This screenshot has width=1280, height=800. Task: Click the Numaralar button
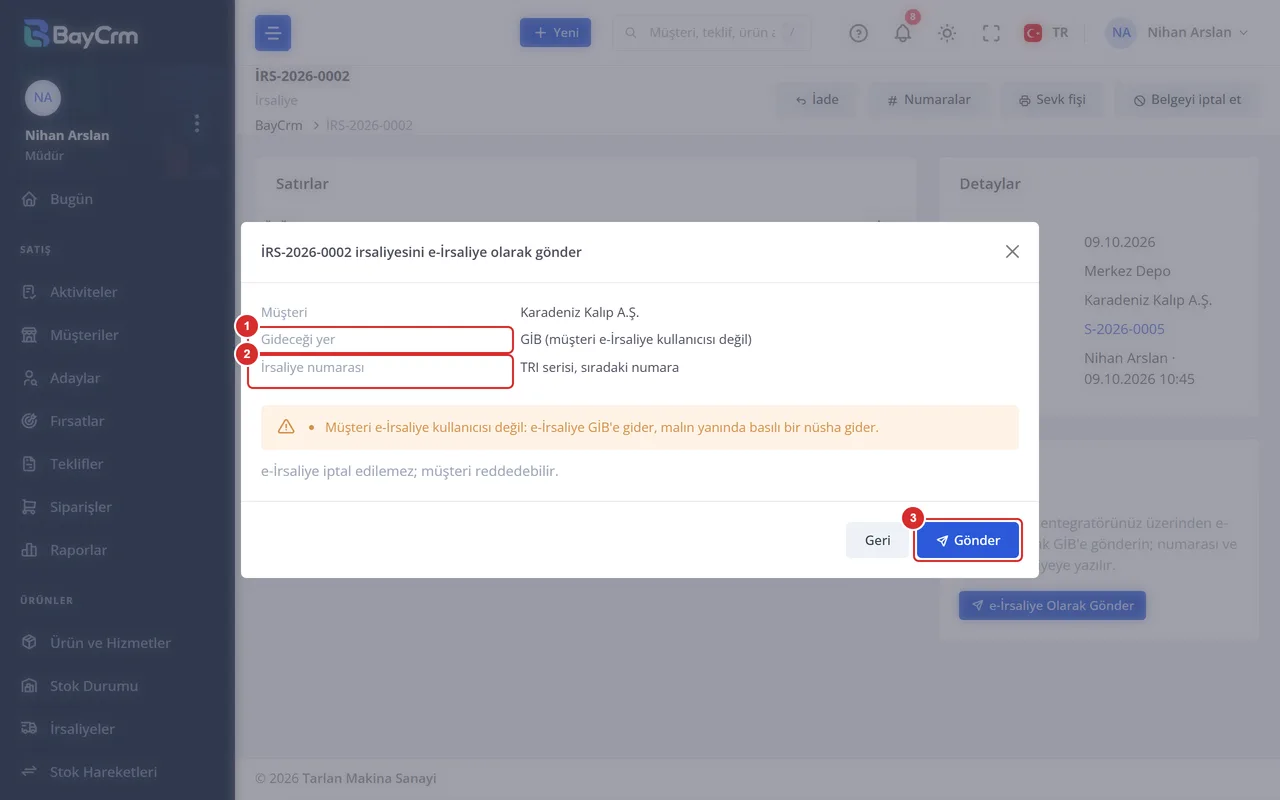click(929, 100)
